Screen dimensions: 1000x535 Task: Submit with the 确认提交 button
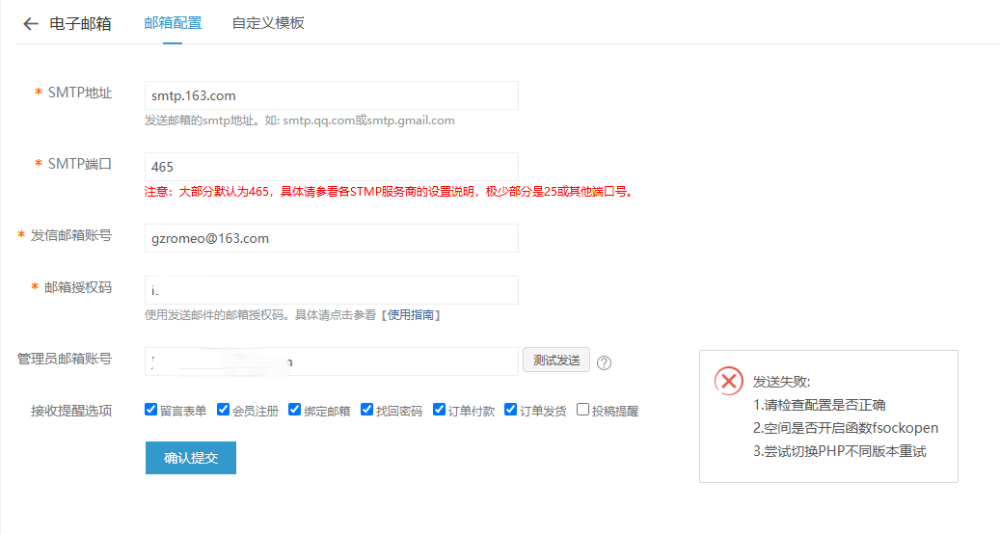(191, 458)
